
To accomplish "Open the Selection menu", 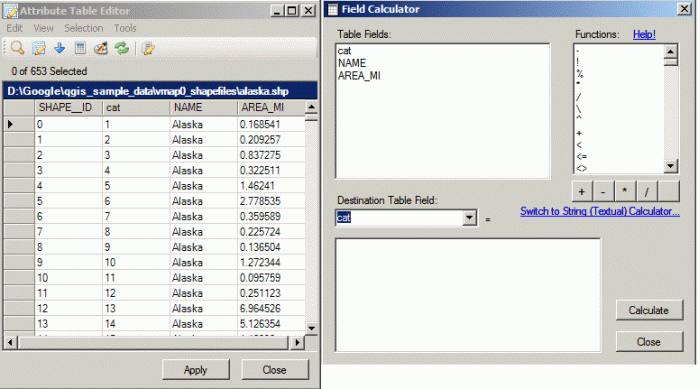I will click(83, 28).
